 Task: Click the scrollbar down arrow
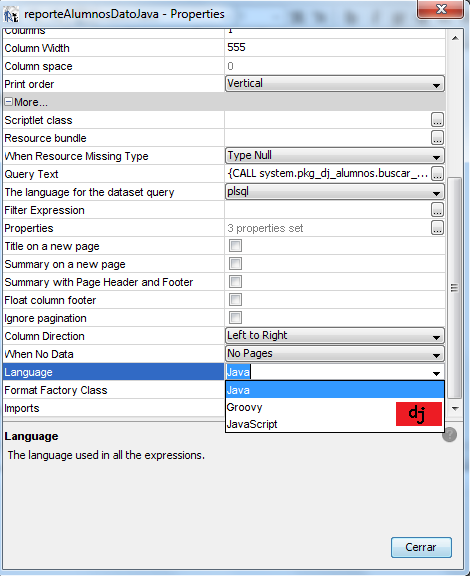(455, 408)
